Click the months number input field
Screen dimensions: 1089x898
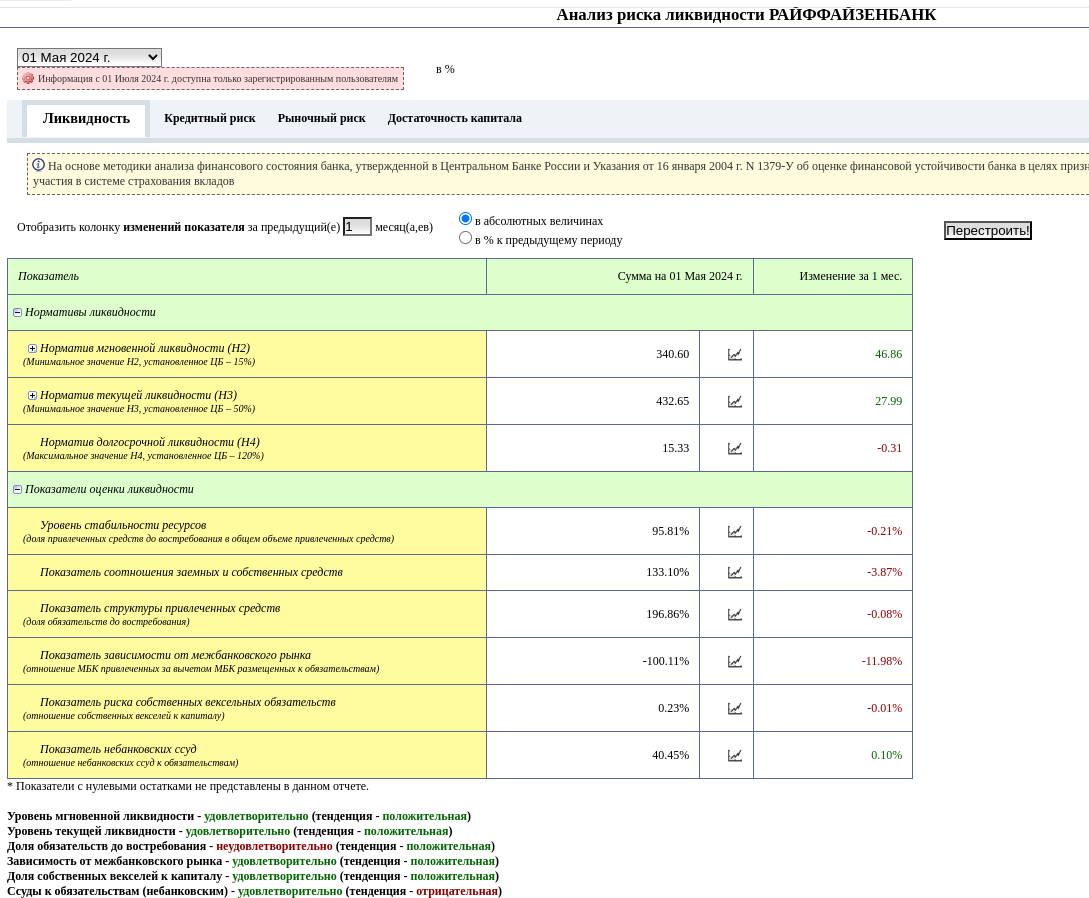click(357, 227)
